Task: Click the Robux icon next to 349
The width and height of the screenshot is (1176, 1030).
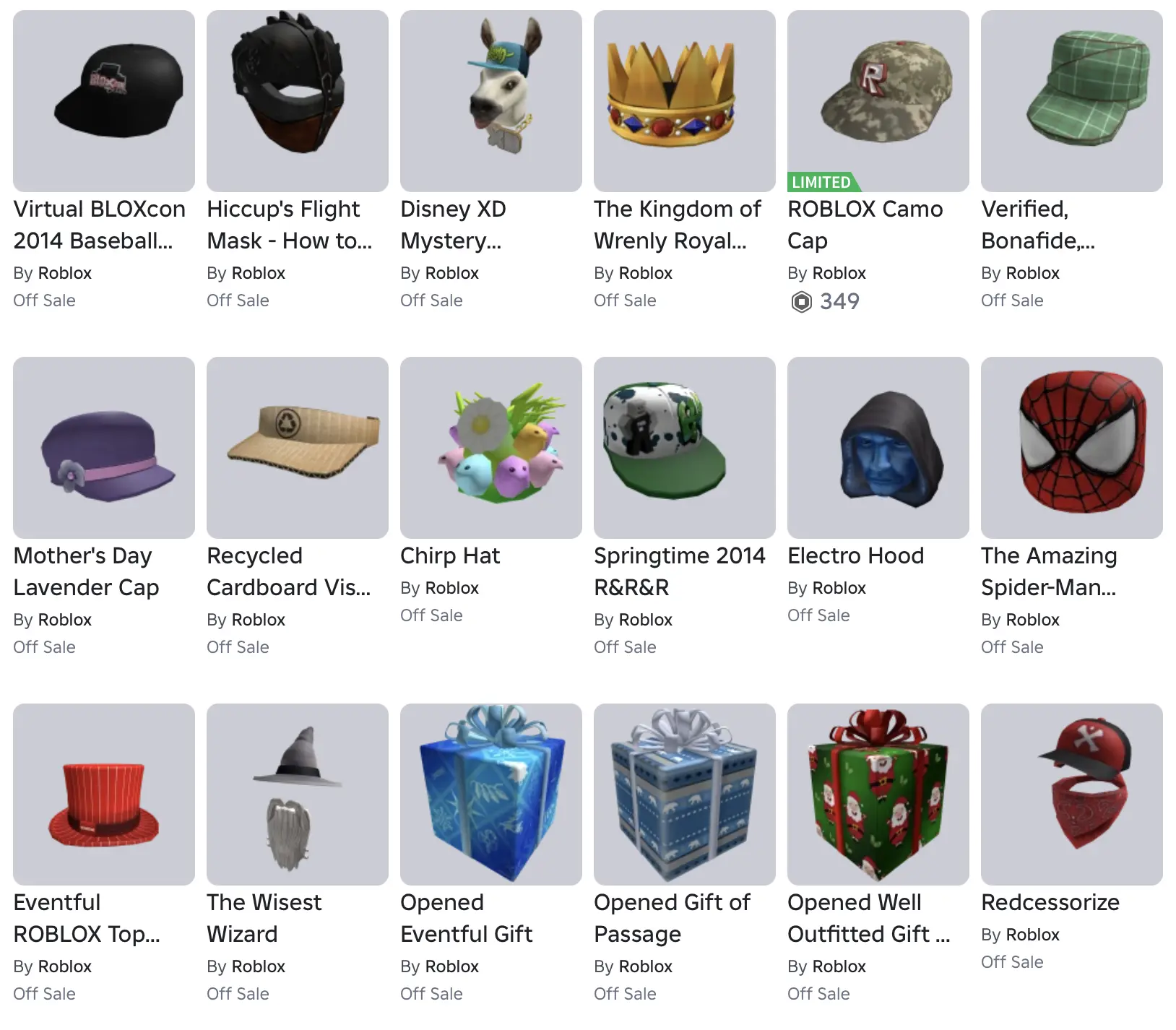Action: click(x=801, y=301)
